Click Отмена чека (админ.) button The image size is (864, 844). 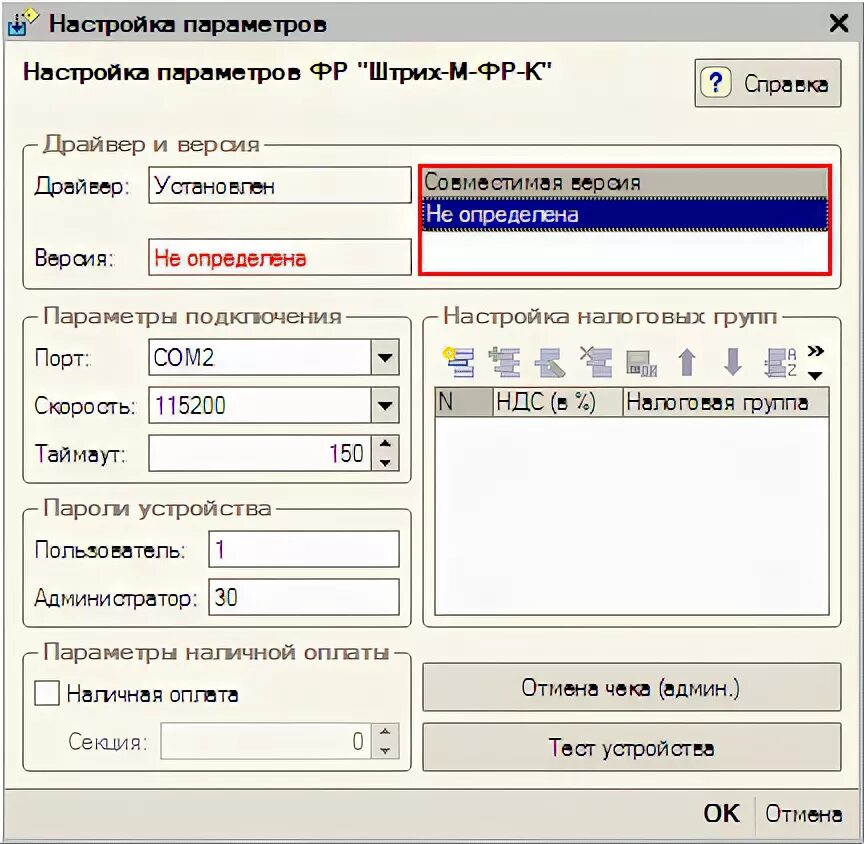click(631, 687)
